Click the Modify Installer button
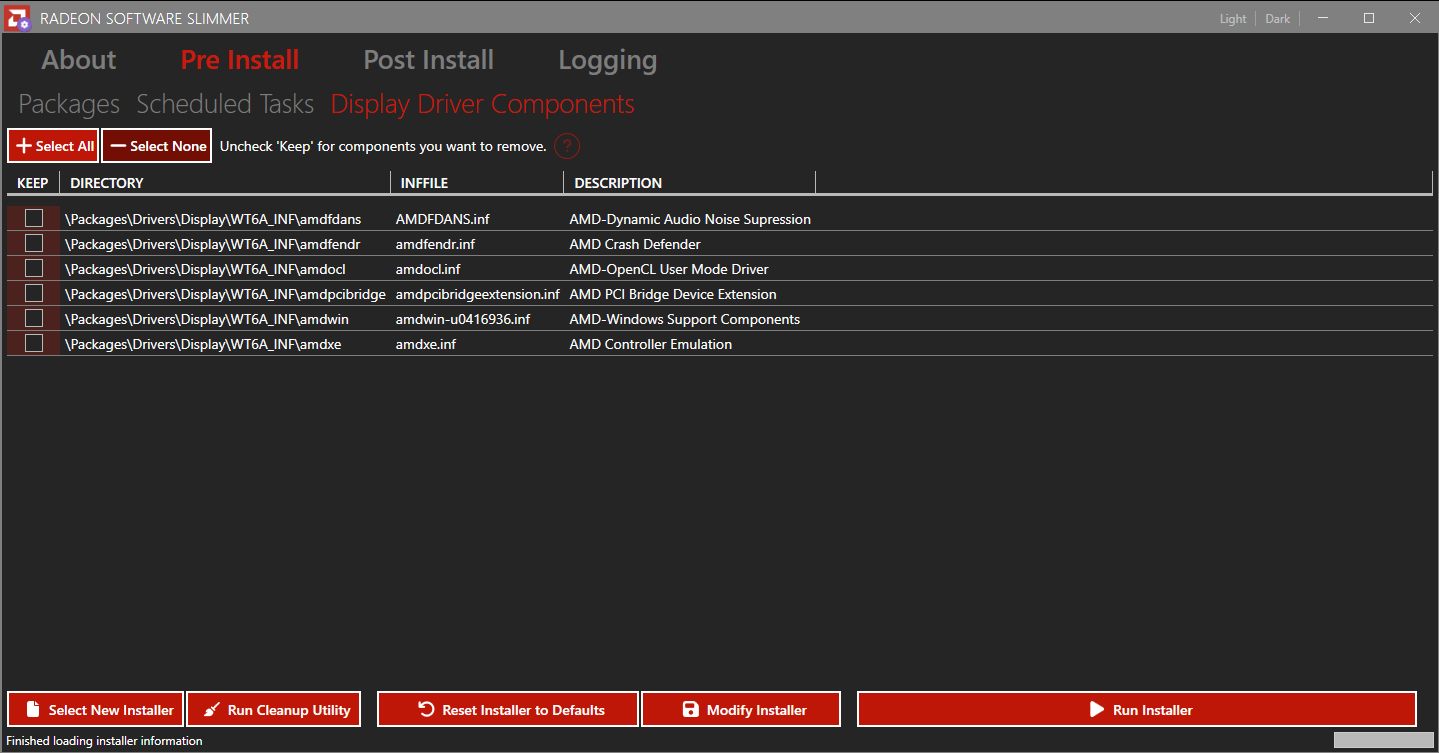 (x=741, y=710)
